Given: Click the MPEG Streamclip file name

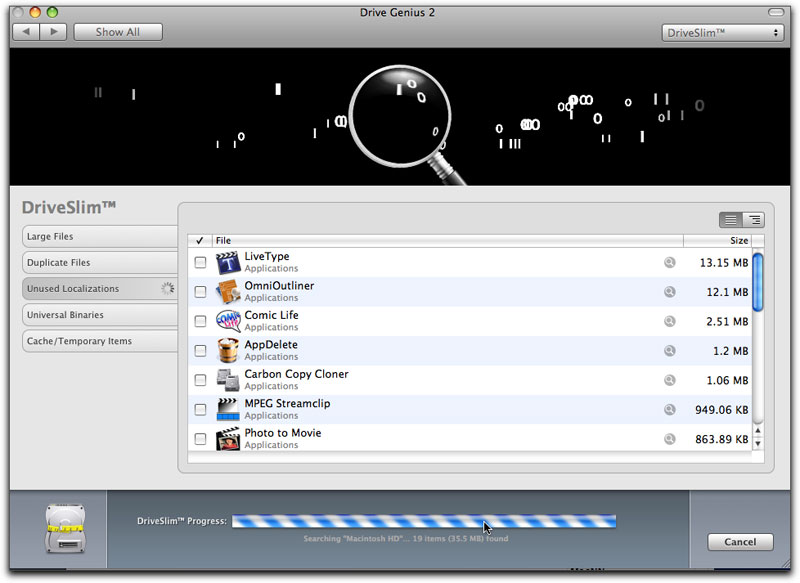Looking at the screenshot, I should pos(287,403).
